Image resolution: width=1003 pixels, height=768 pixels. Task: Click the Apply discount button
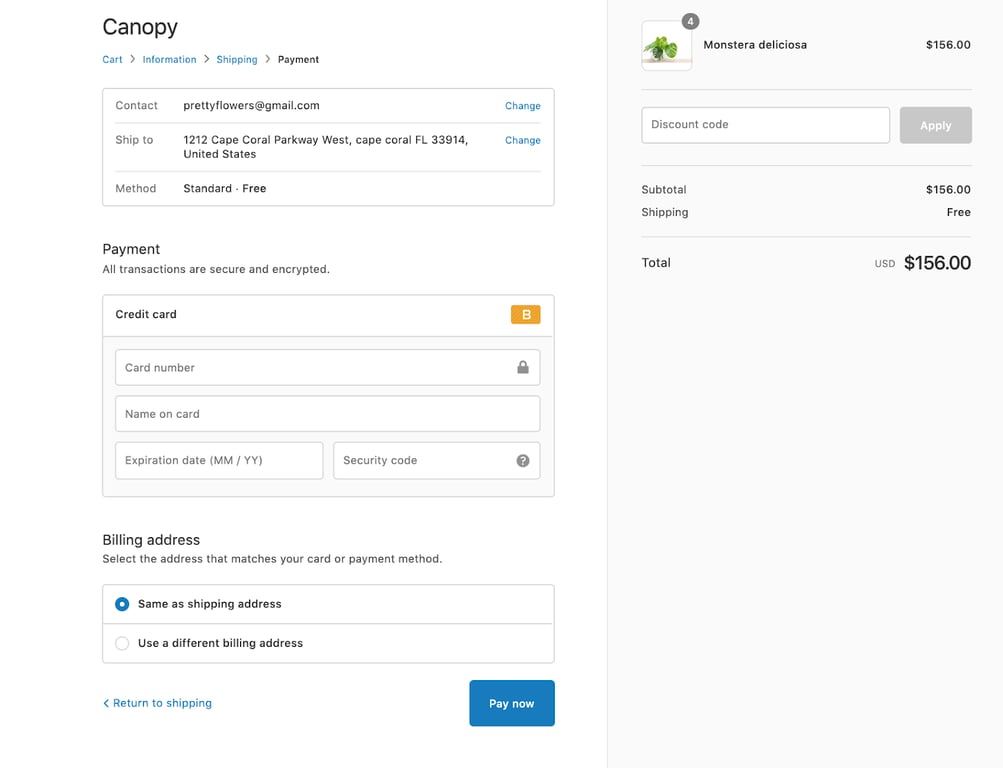tap(935, 125)
